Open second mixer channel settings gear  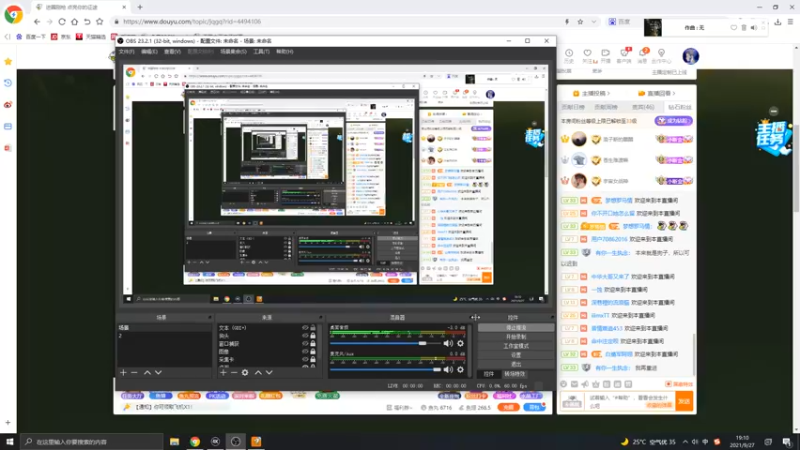(x=460, y=369)
